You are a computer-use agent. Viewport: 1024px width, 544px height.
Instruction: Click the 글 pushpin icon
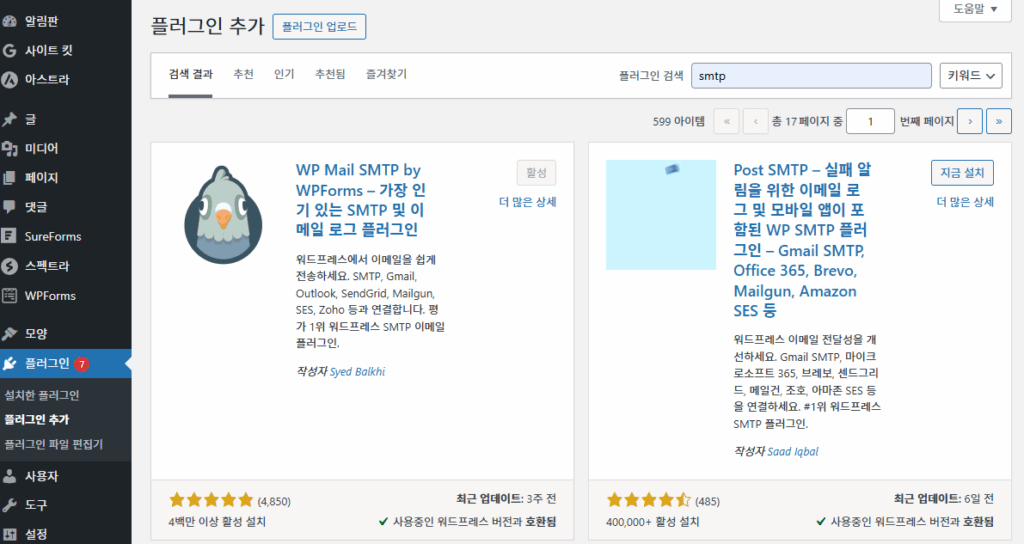click(x=9, y=120)
